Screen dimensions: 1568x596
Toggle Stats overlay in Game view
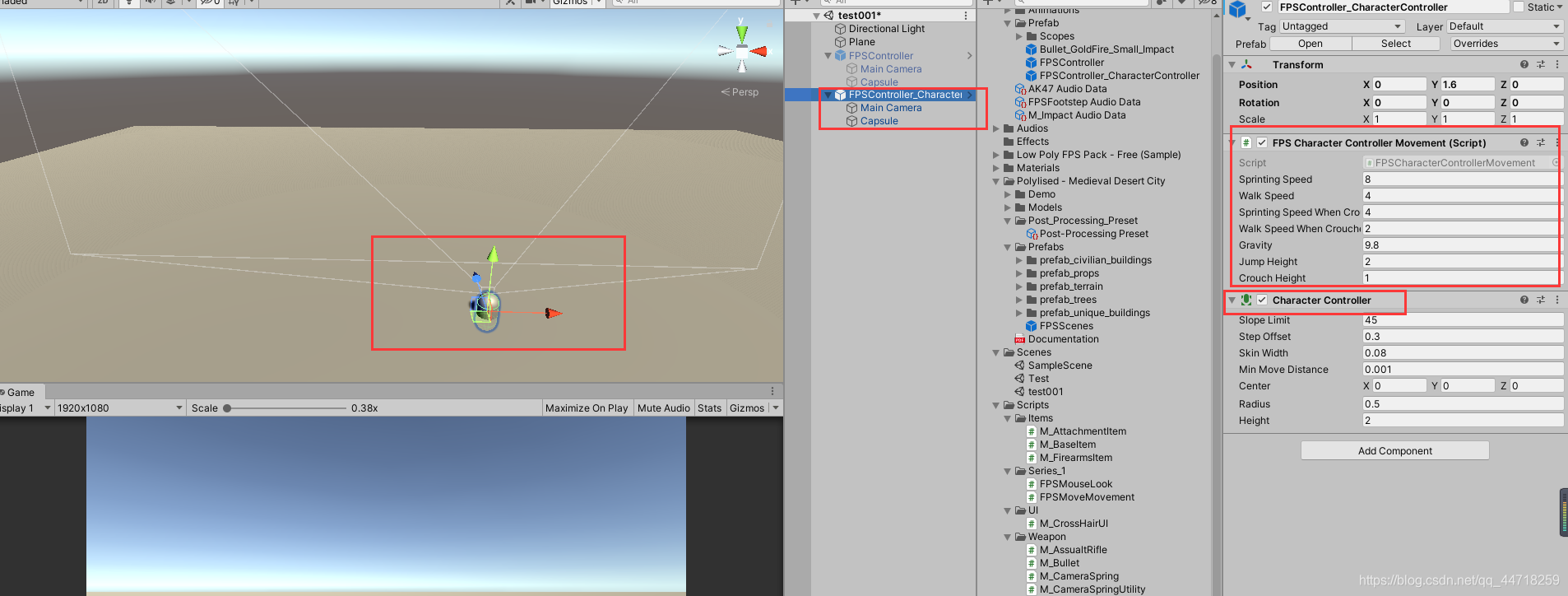(709, 407)
